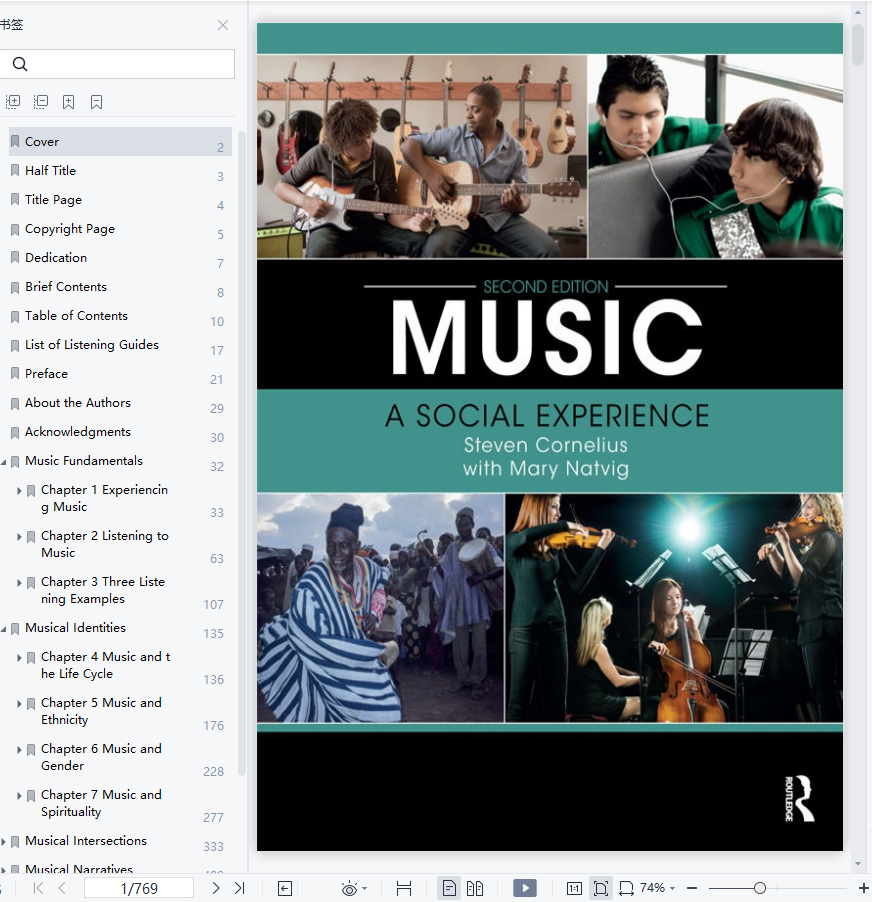Go to the Acknowledgments bookmark
The image size is (872, 902).
point(120,432)
